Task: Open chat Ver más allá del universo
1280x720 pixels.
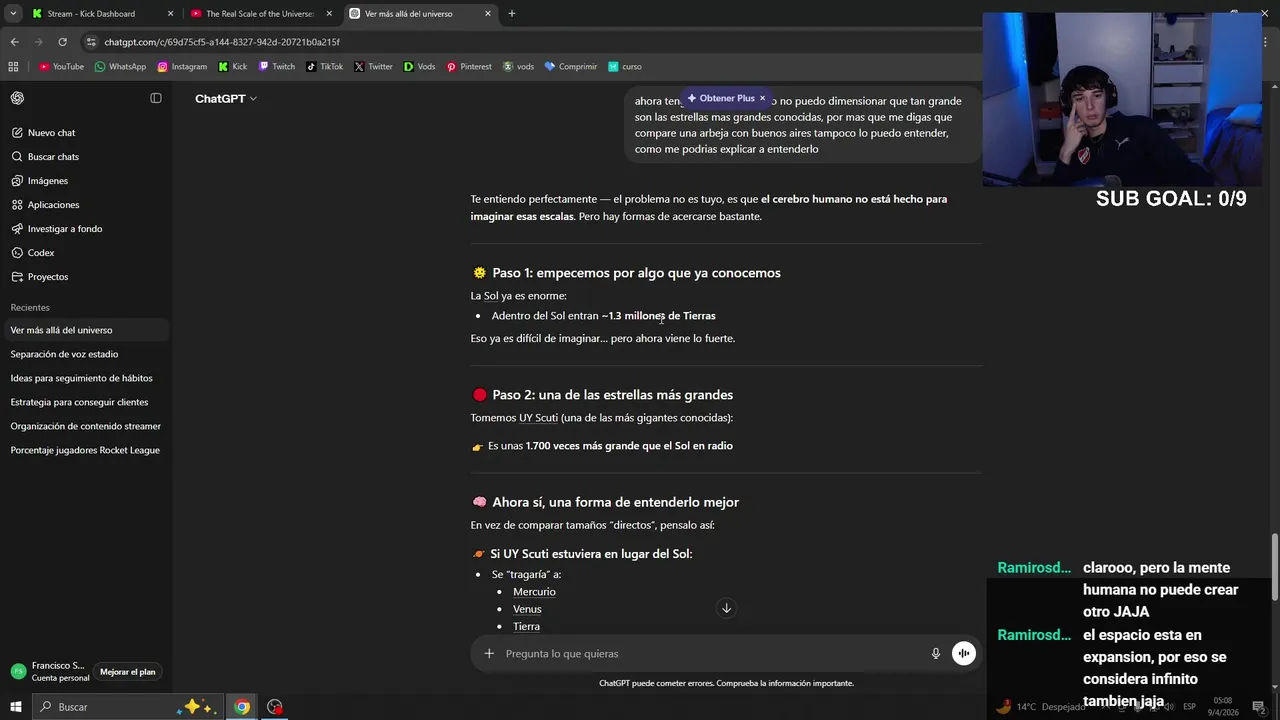Action: point(86,330)
